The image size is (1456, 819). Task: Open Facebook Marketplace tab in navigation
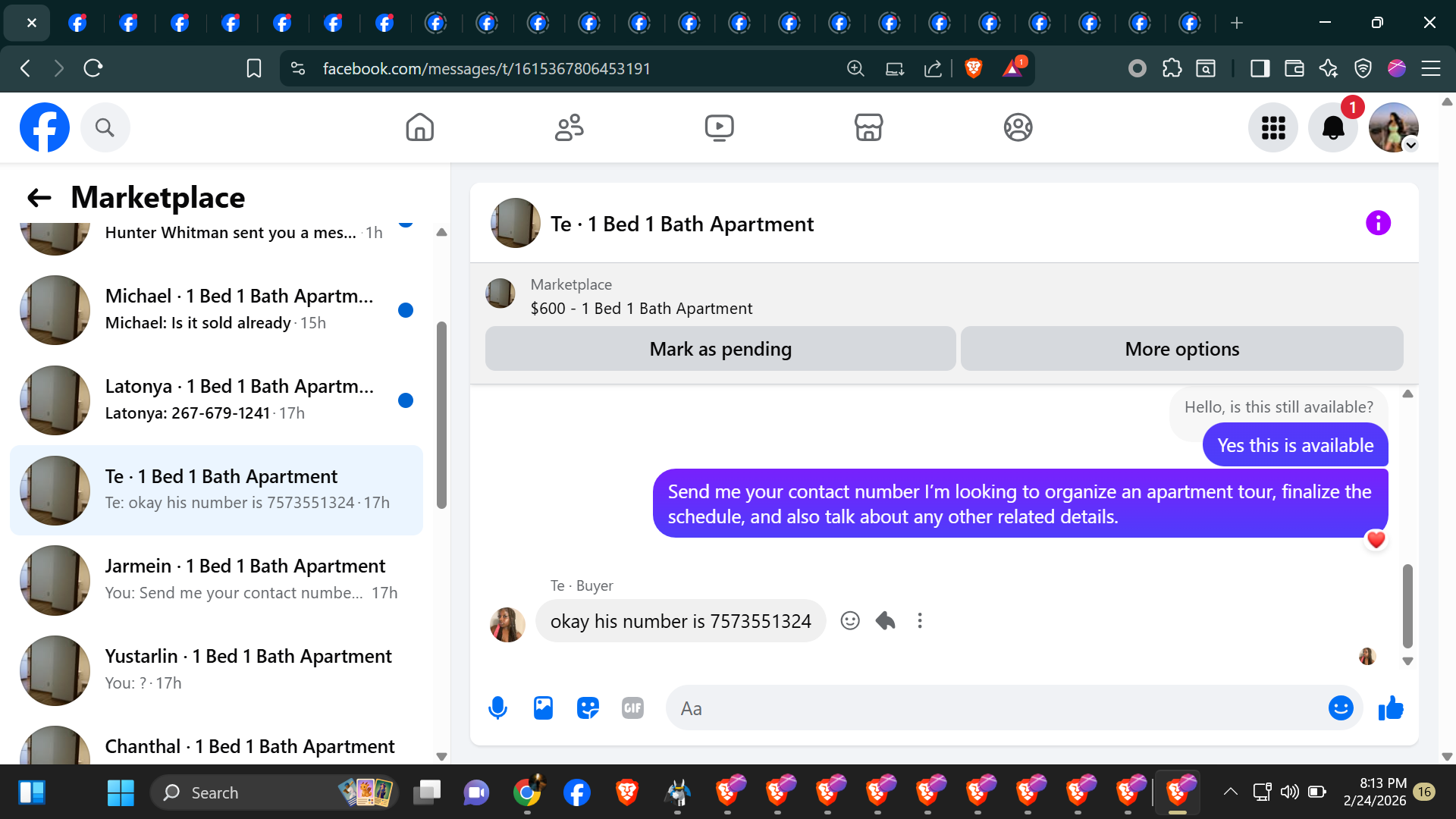[x=868, y=127]
